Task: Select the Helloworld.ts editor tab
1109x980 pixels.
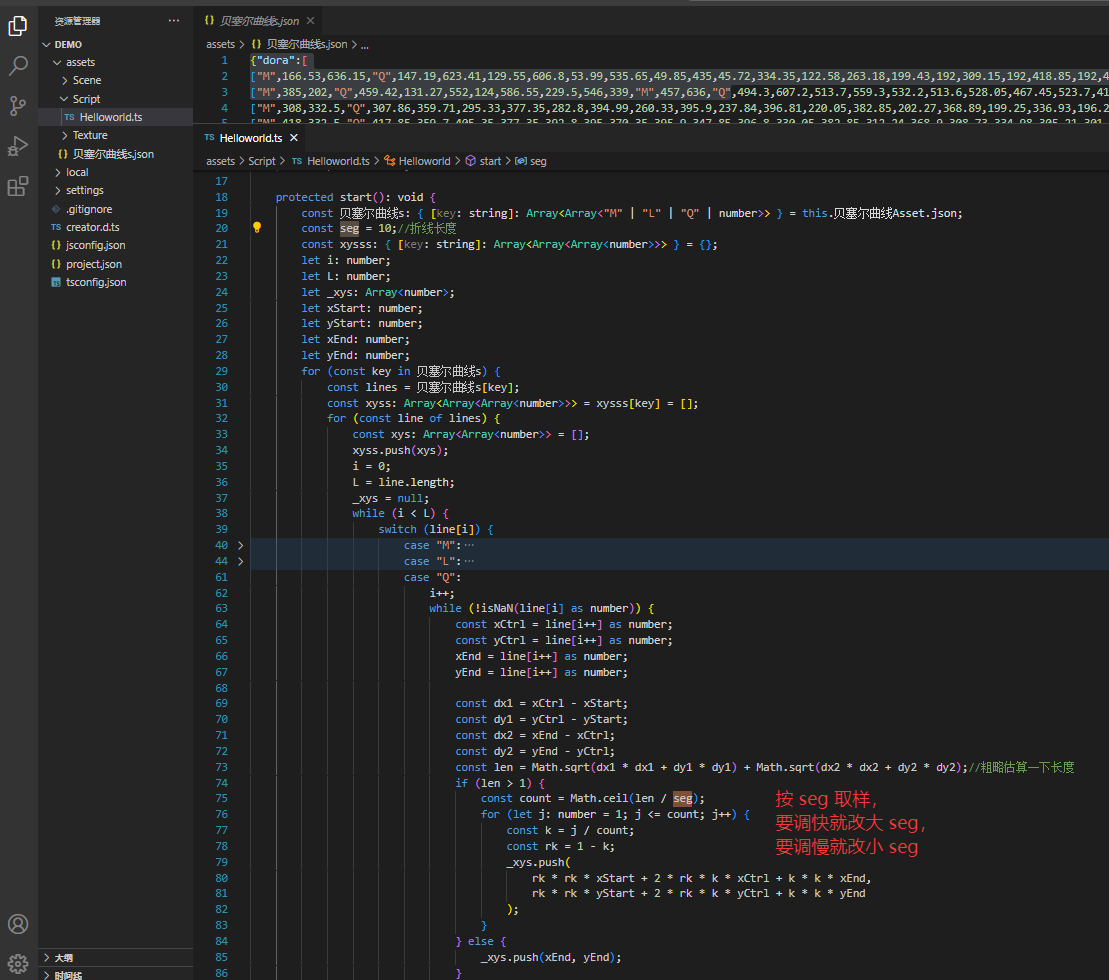Action: [x=250, y=138]
